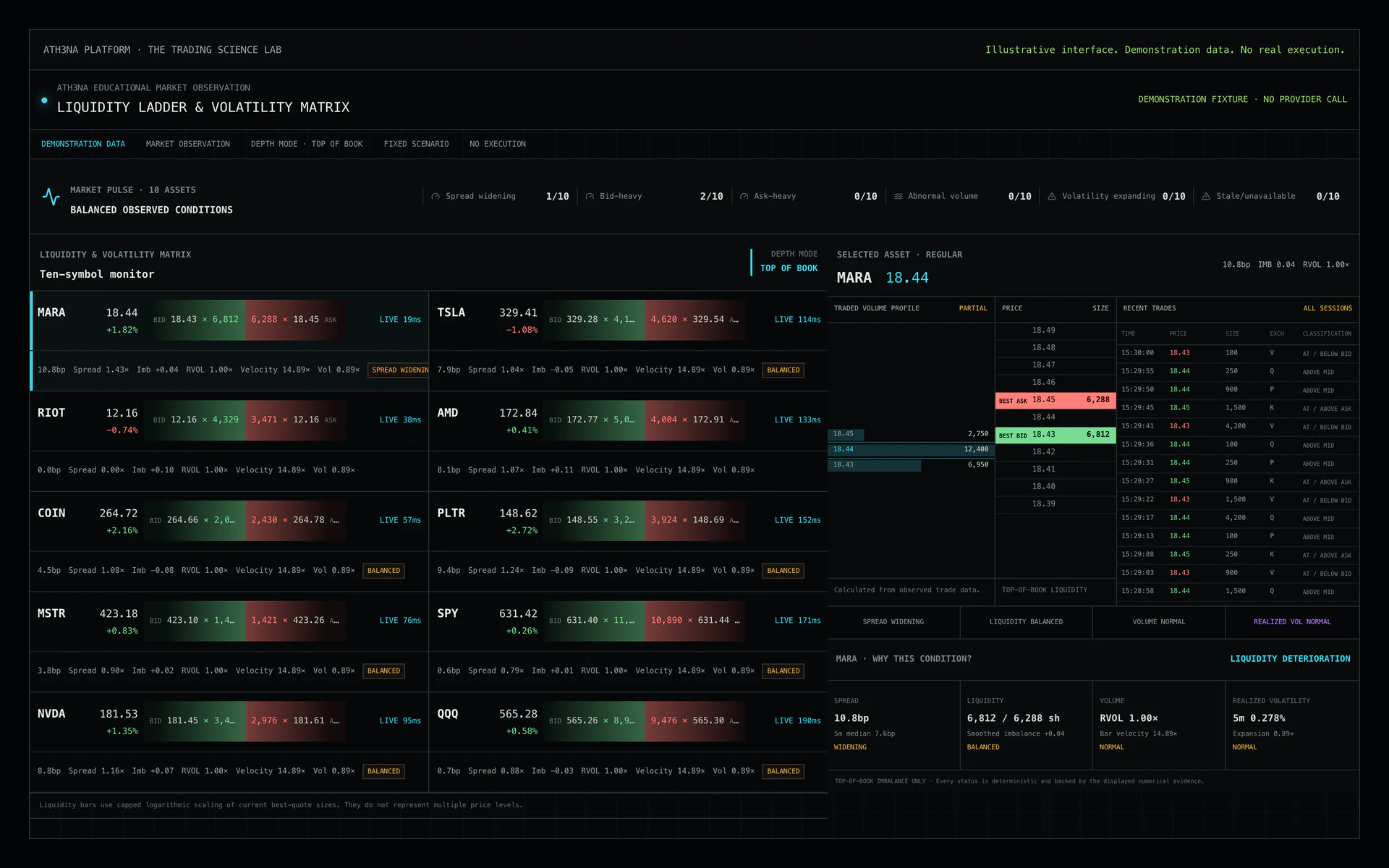This screenshot has height=868, width=1389.
Task: Click the PARTIAL label in Traded Volume Profile
Action: tap(973, 309)
